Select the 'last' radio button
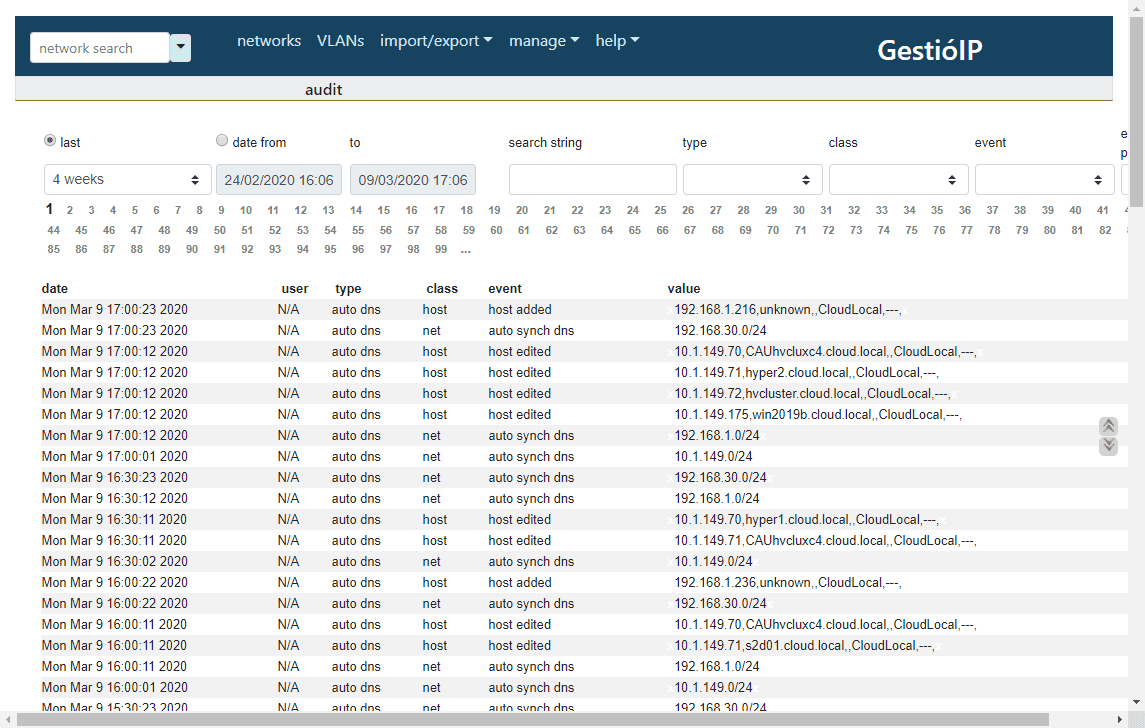The height and width of the screenshot is (728, 1145). click(x=50, y=141)
